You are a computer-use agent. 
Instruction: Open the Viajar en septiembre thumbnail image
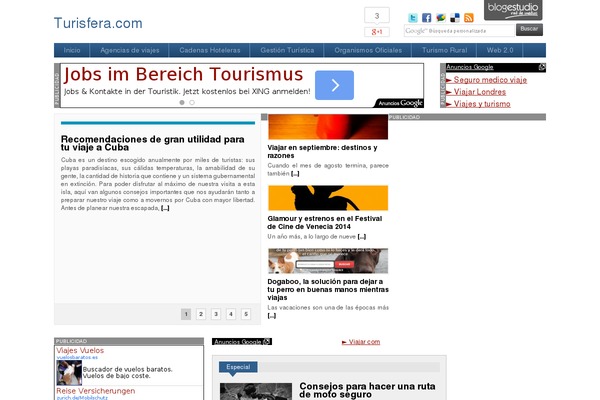(x=328, y=127)
